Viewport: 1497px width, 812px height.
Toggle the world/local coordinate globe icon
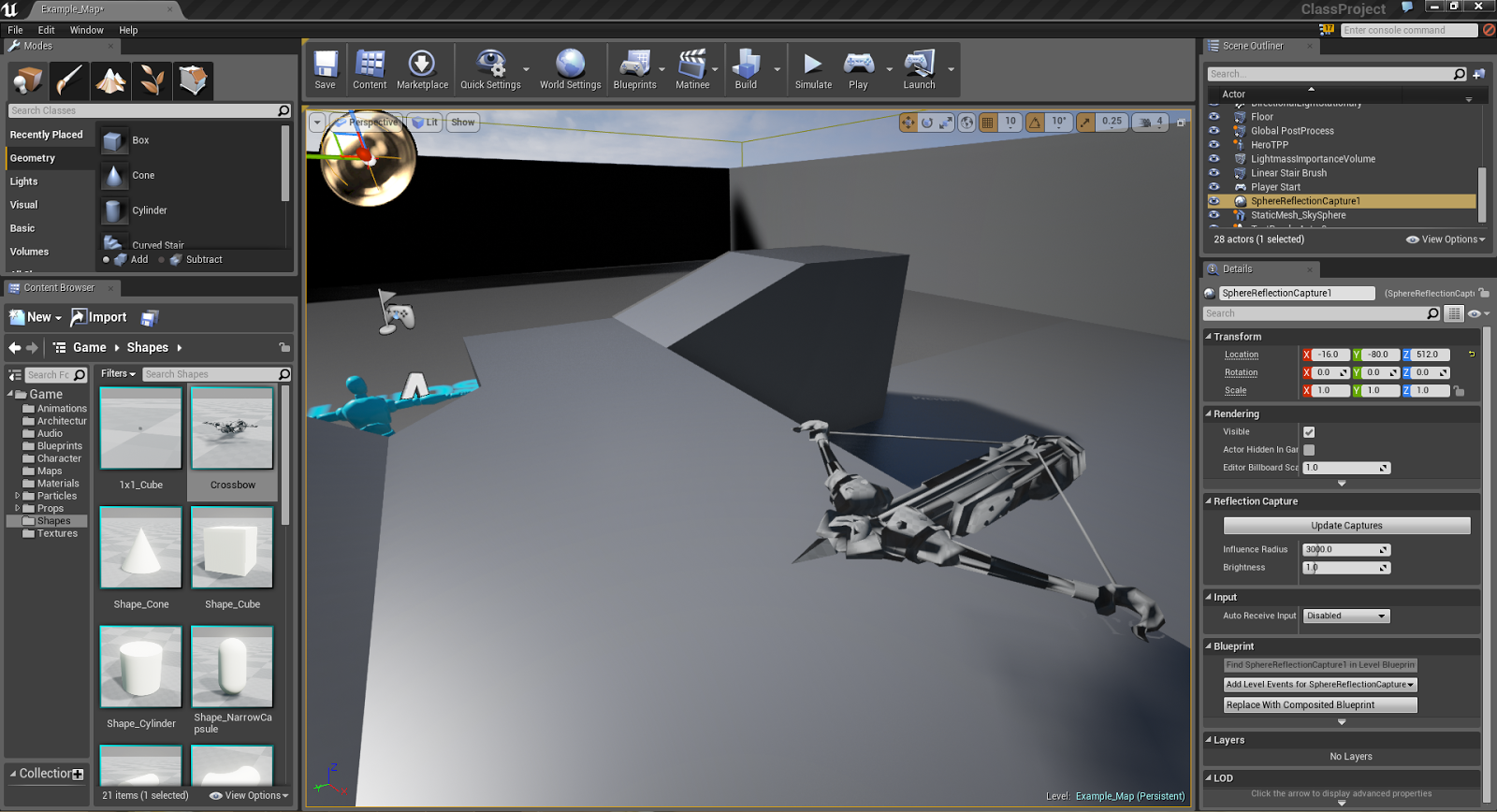967,123
